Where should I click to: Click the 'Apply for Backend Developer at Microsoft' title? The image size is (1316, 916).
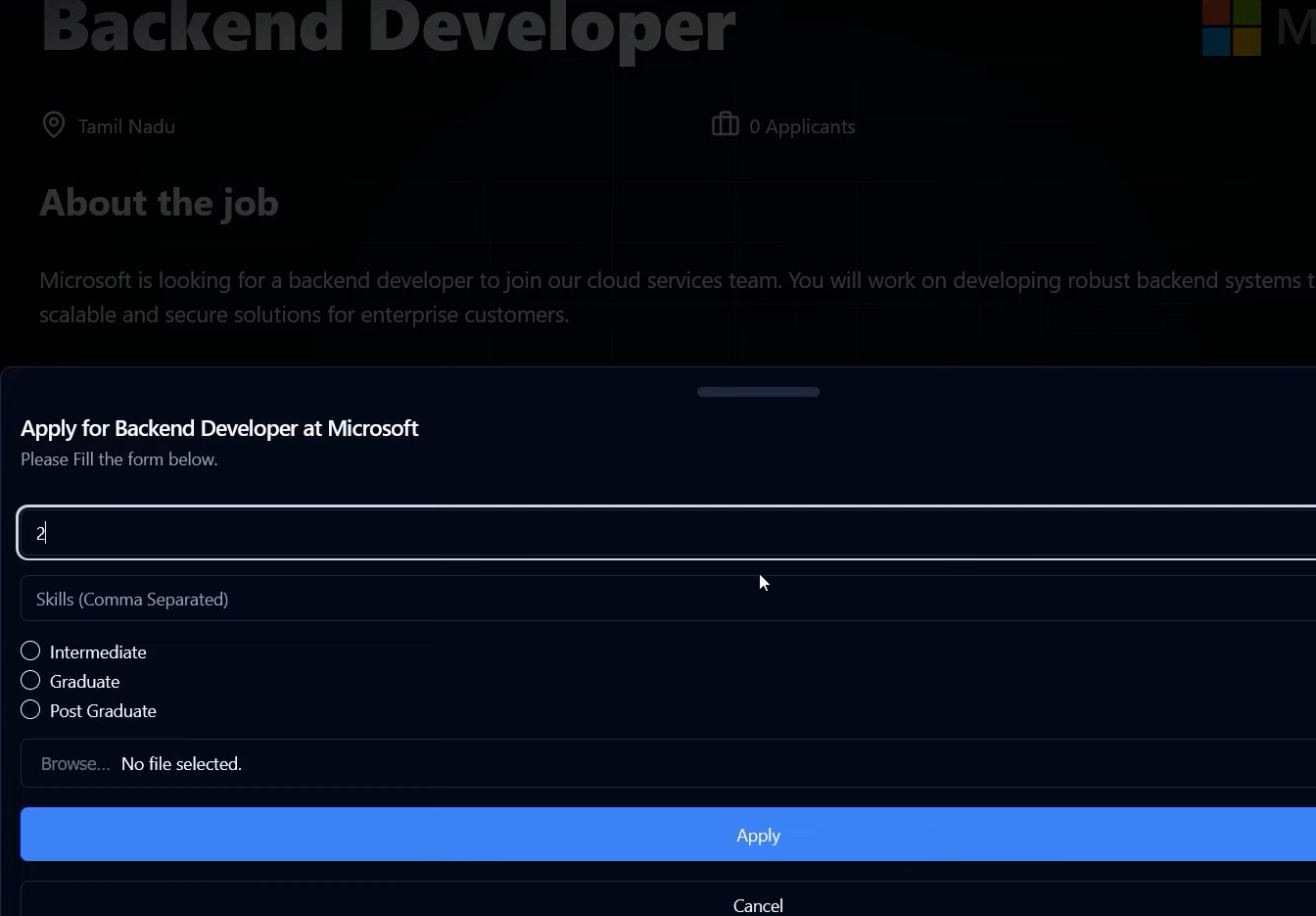point(219,428)
